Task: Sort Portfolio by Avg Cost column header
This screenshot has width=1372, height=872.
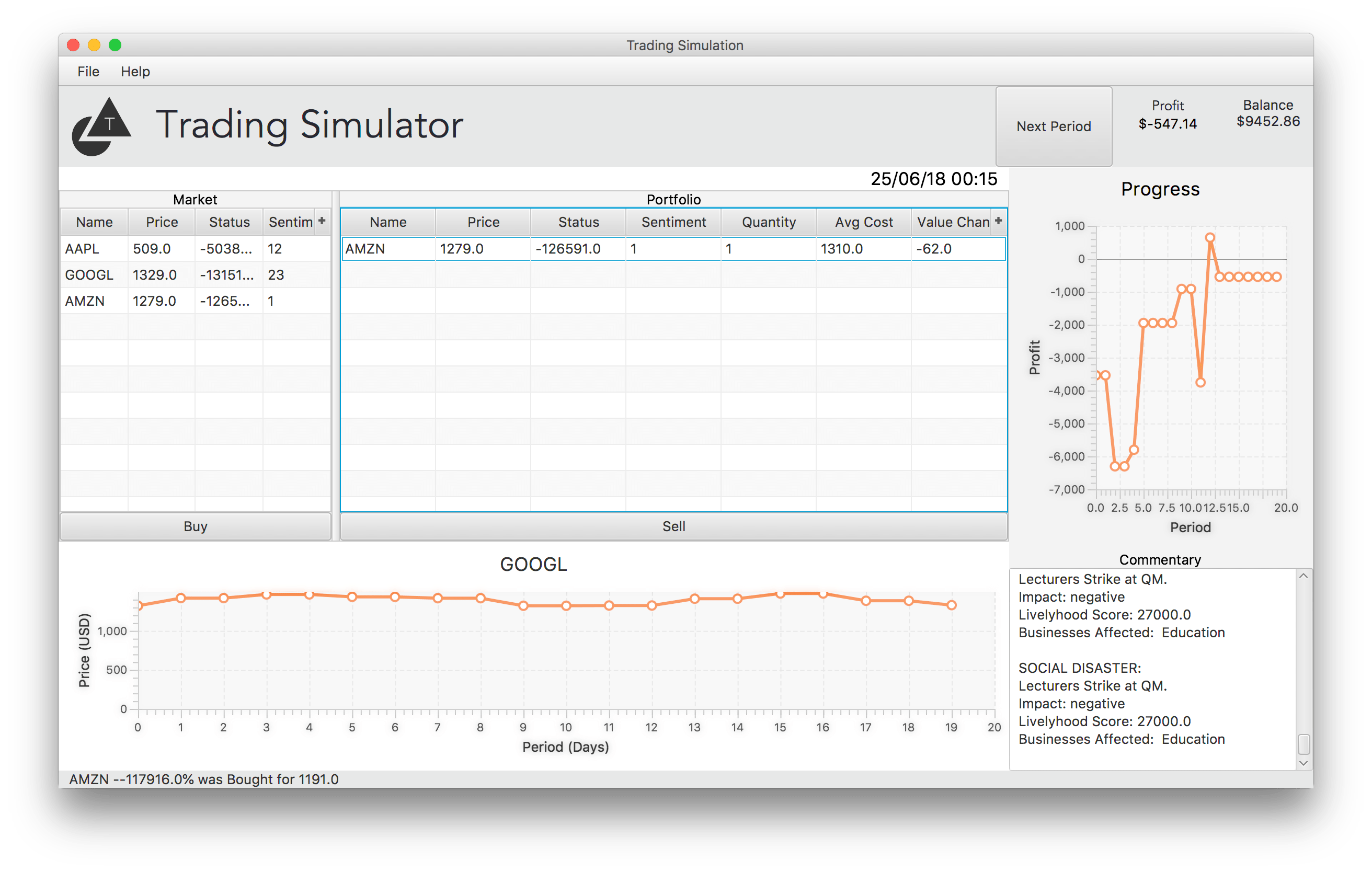Action: (x=864, y=222)
